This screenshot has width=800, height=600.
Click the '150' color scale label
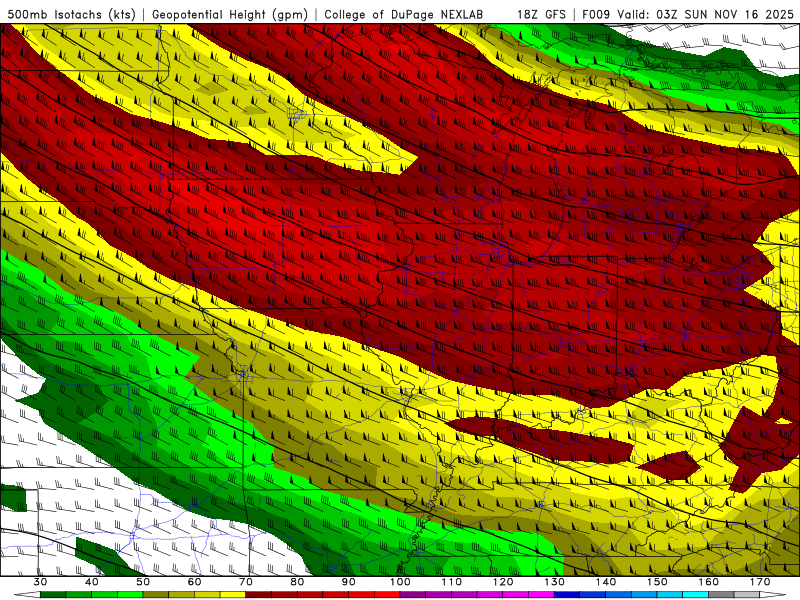657,582
